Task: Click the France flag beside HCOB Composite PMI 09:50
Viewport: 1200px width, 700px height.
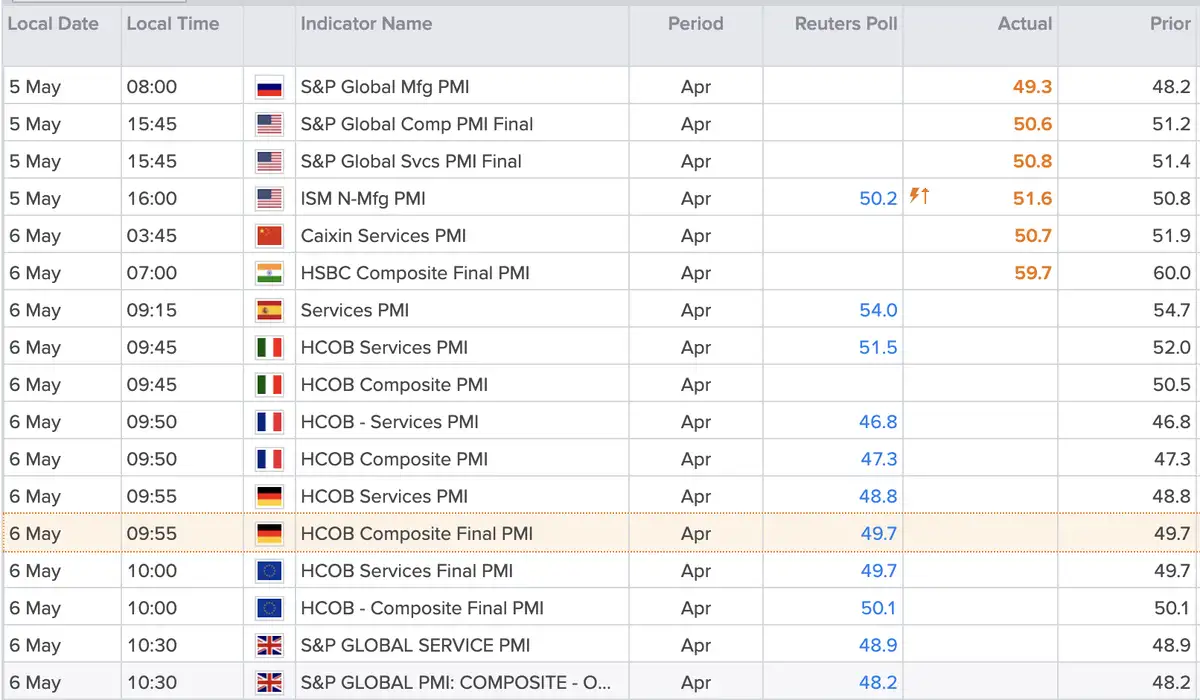Action: (270, 459)
